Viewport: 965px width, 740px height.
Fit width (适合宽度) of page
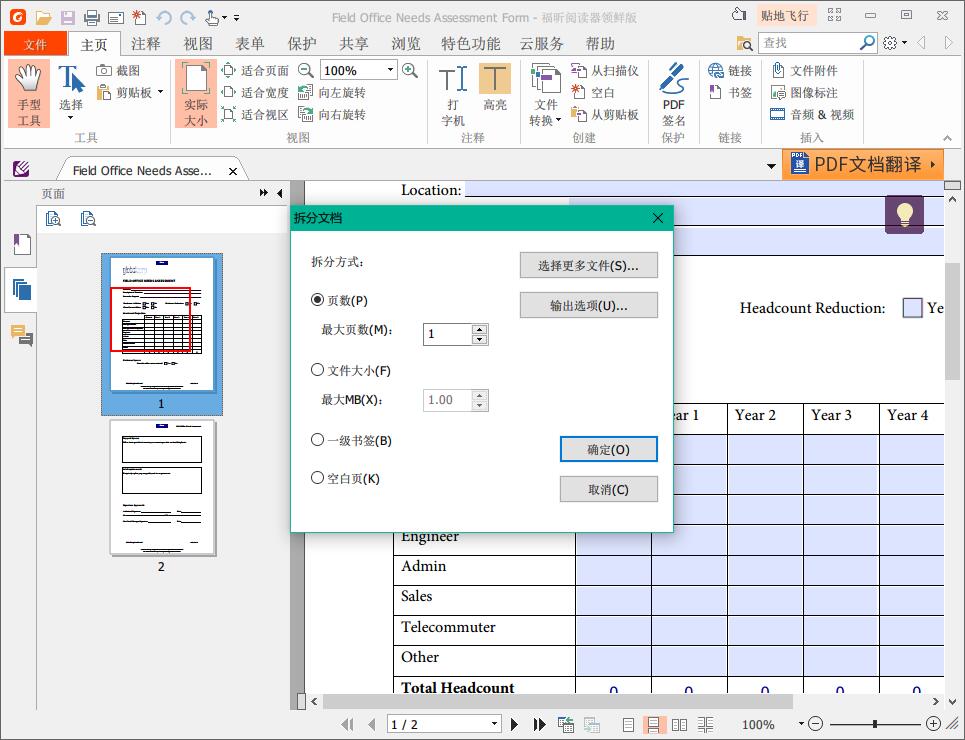[x=255, y=92]
